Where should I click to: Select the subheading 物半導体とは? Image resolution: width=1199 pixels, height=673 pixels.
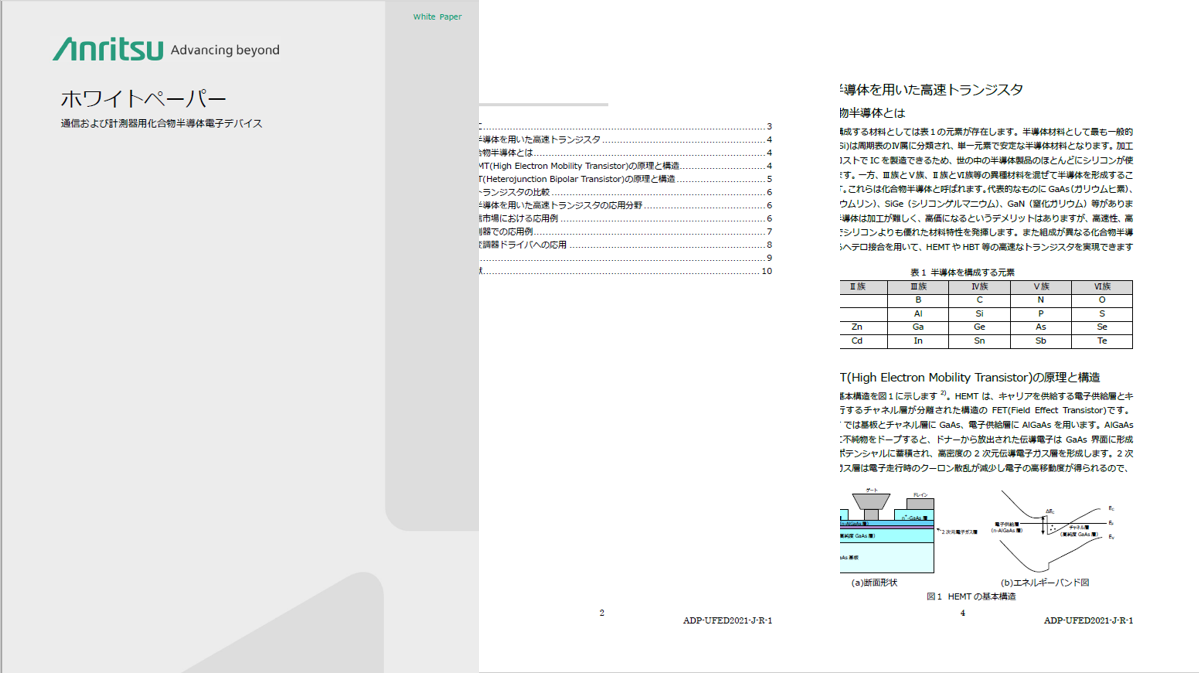pyautogui.click(x=872, y=113)
